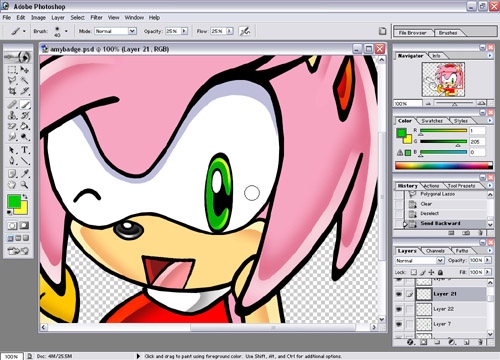Select the History Brush tool

click(x=24, y=115)
